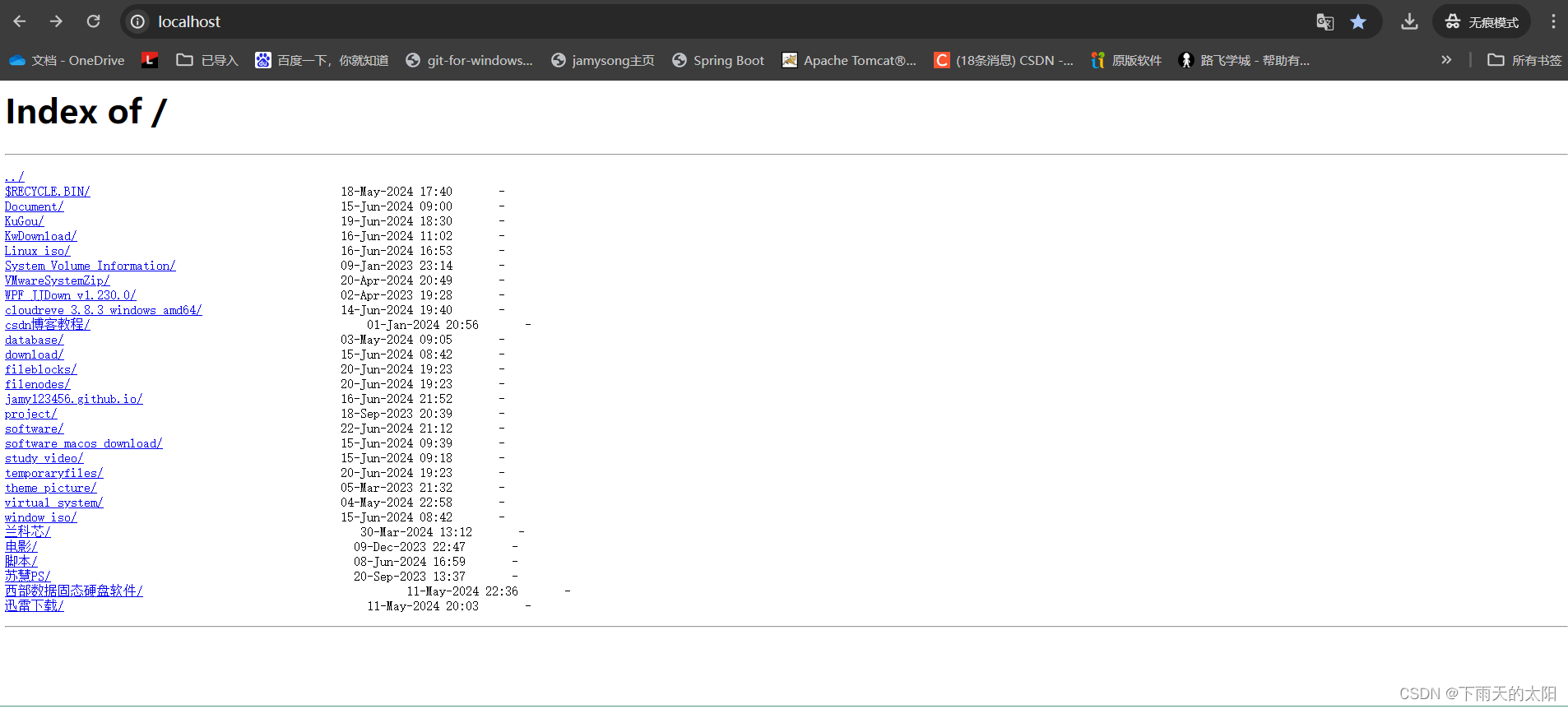Open the Chrome three-dot menu
Viewport: 1568px width, 709px height.
pyautogui.click(x=1553, y=21)
